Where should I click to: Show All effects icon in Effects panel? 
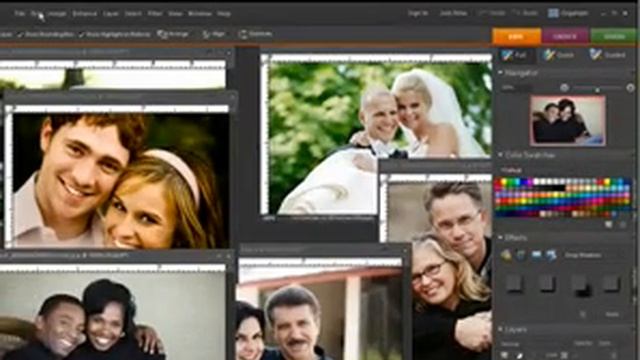(551, 256)
